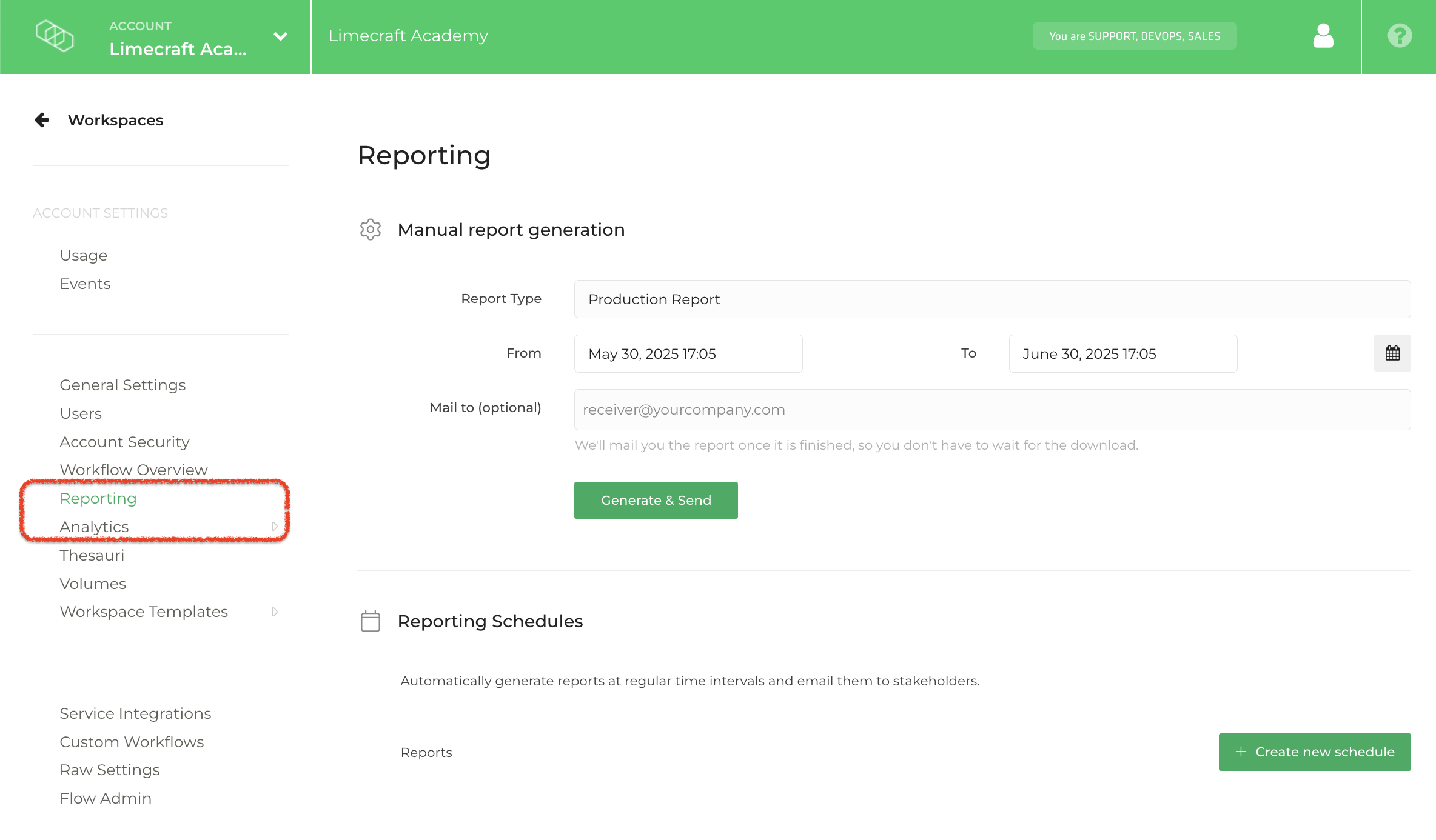Click the gear icon next to Manual report generation

[370, 230]
